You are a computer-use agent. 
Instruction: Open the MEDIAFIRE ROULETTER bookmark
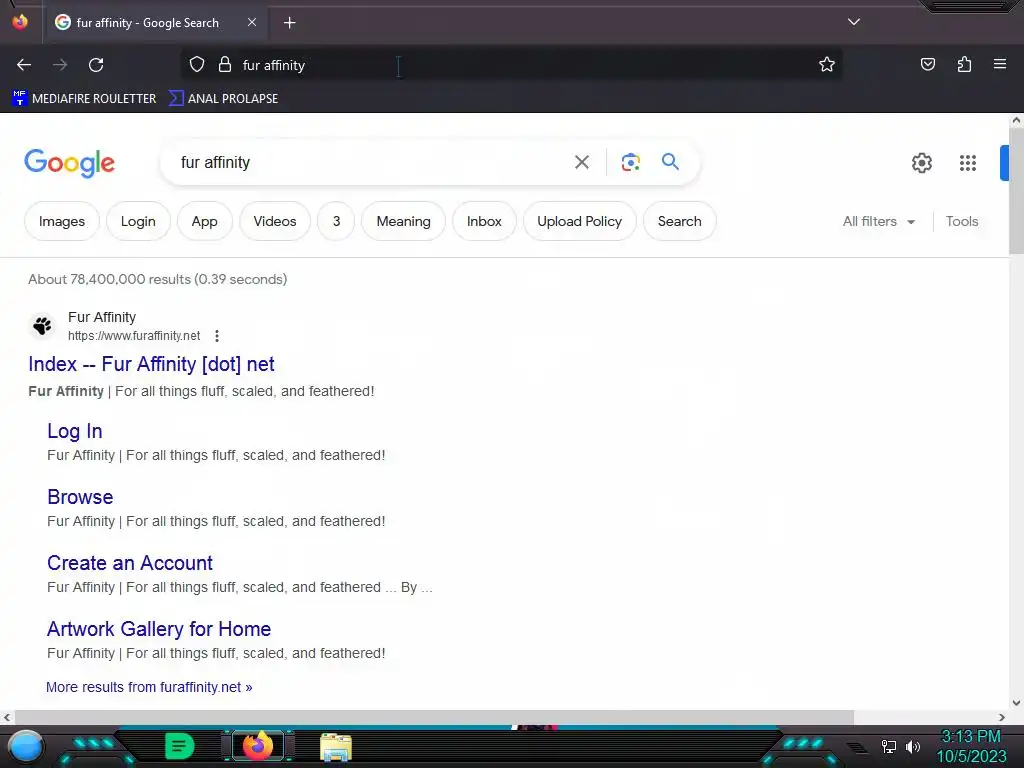tap(84, 99)
